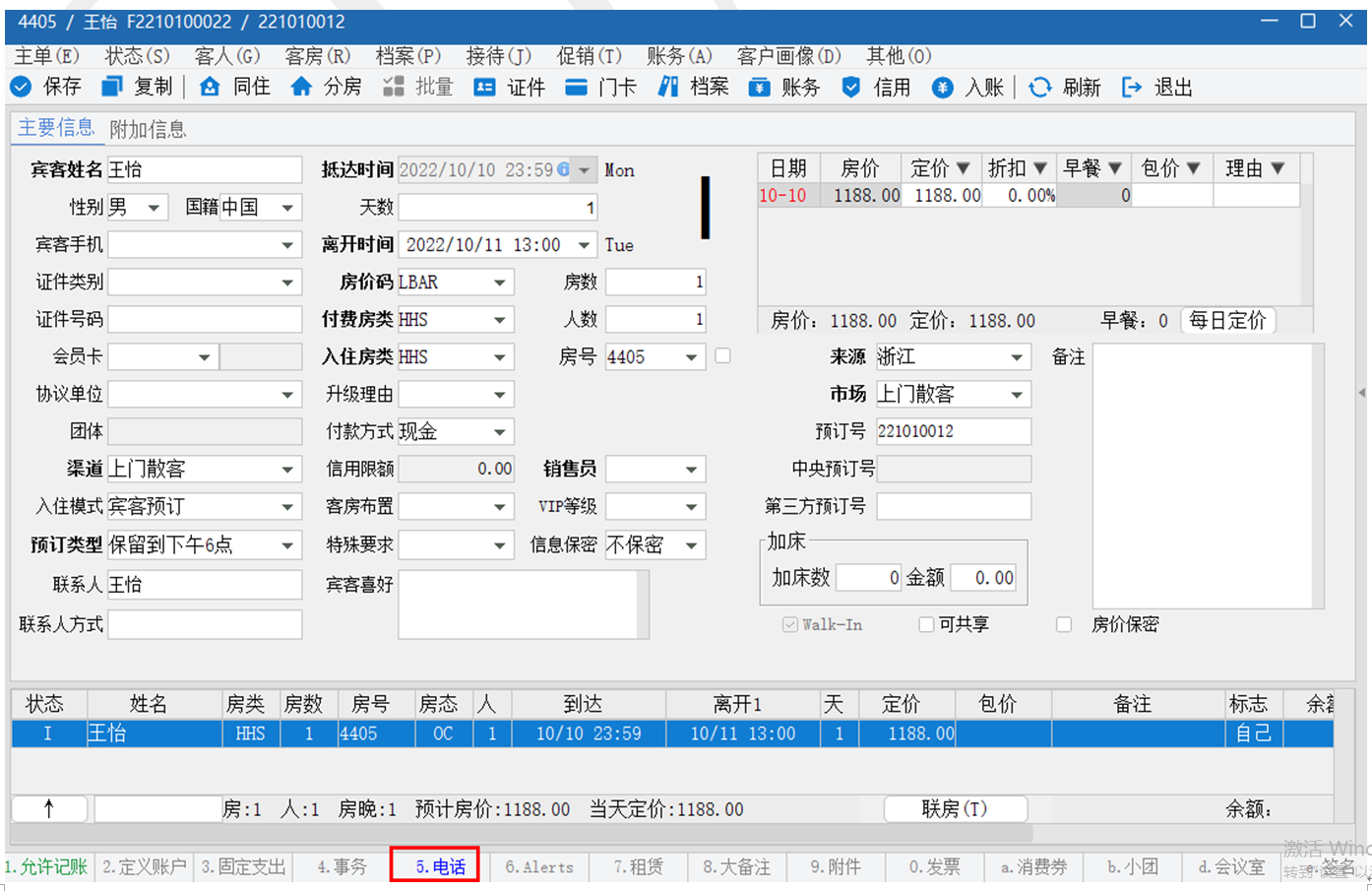Open the 渠道 channel dropdown
The height and width of the screenshot is (891, 1372).
coord(287,470)
